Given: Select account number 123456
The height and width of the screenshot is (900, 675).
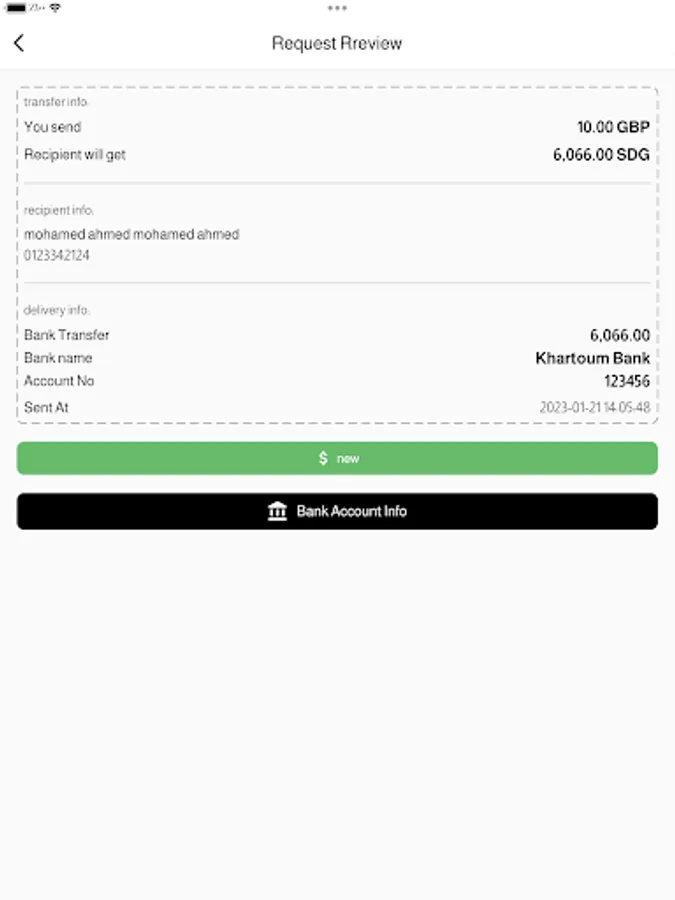Looking at the screenshot, I should [x=626, y=381].
